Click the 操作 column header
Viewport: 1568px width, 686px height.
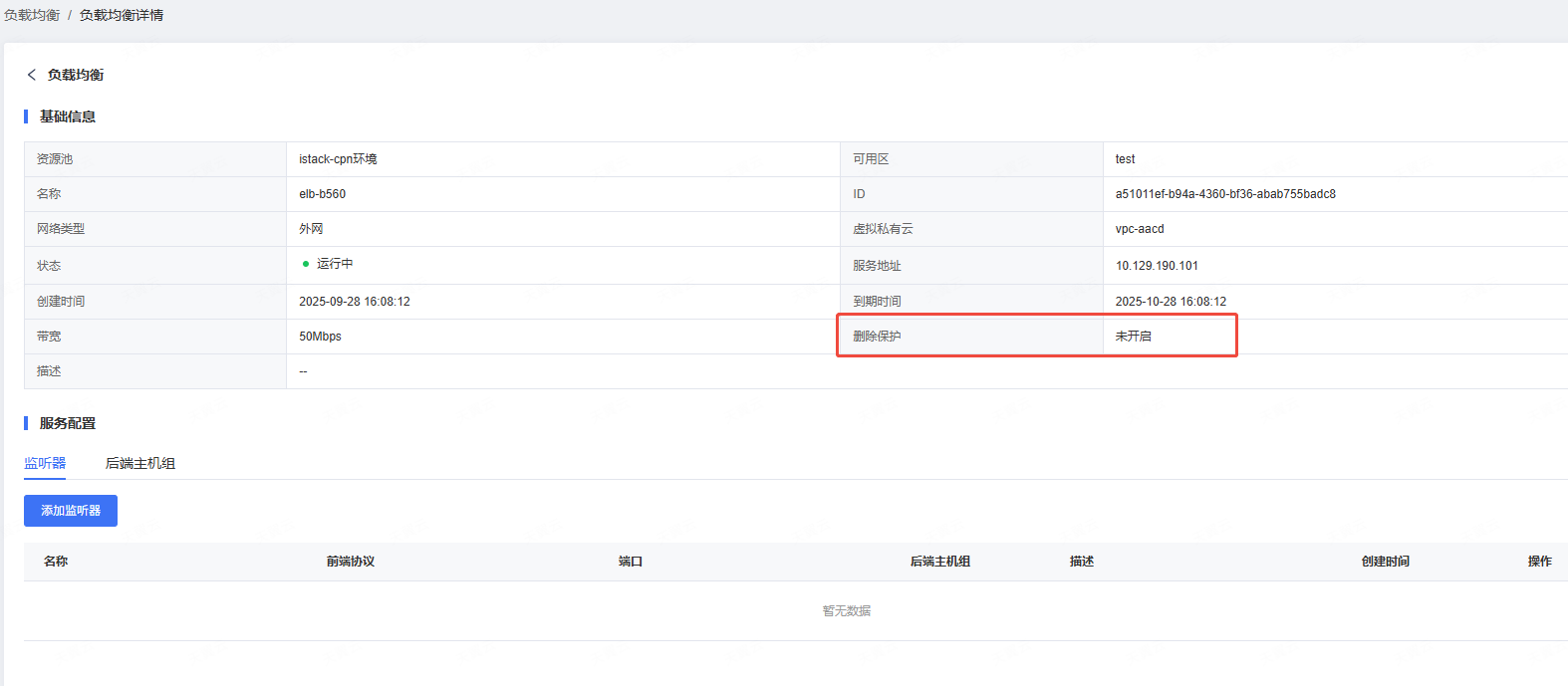pyautogui.click(x=1540, y=562)
